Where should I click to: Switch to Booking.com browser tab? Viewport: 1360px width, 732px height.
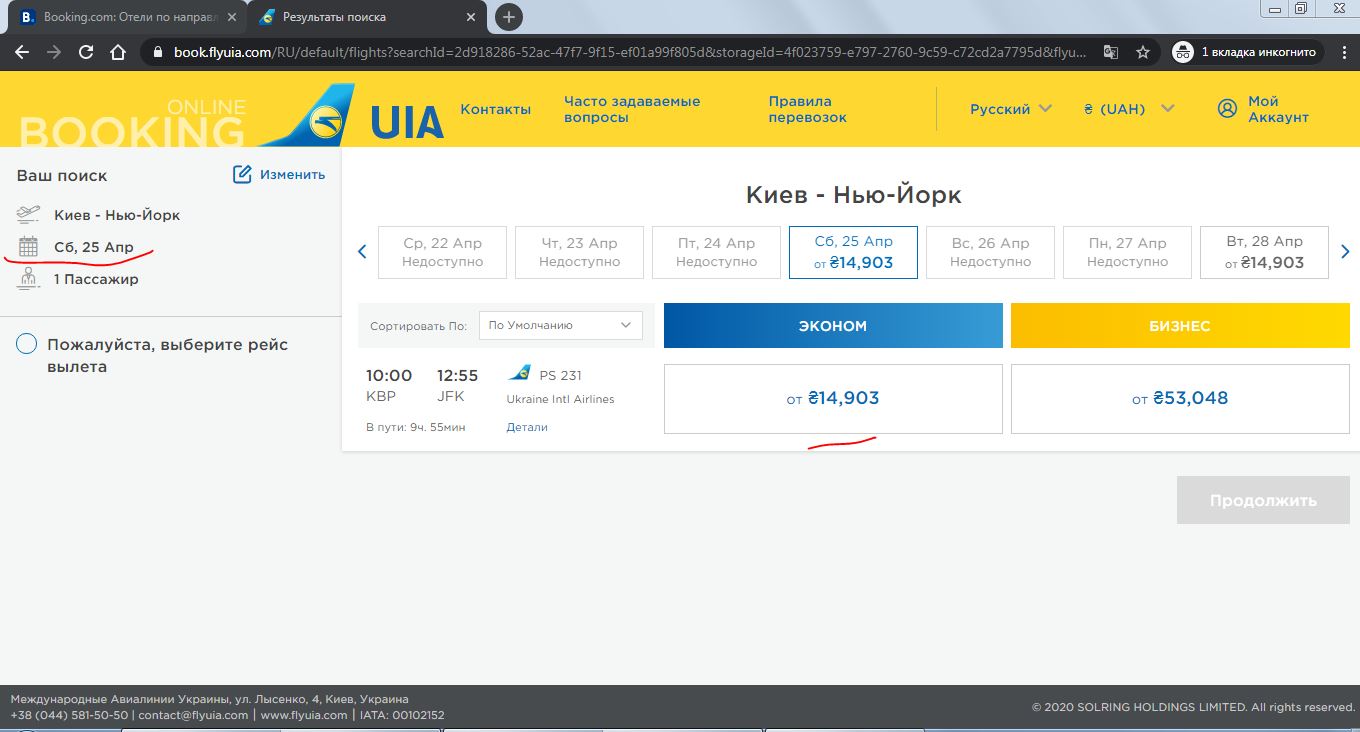pos(125,17)
